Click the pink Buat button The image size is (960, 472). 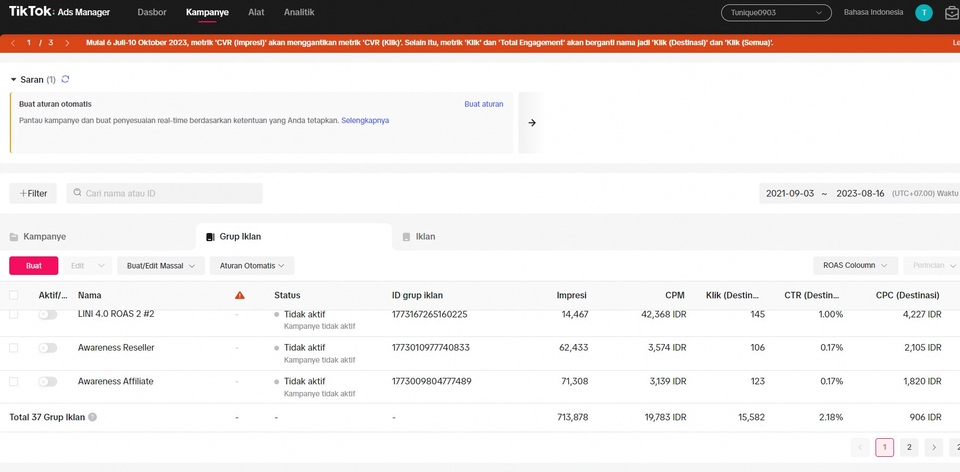tap(34, 266)
